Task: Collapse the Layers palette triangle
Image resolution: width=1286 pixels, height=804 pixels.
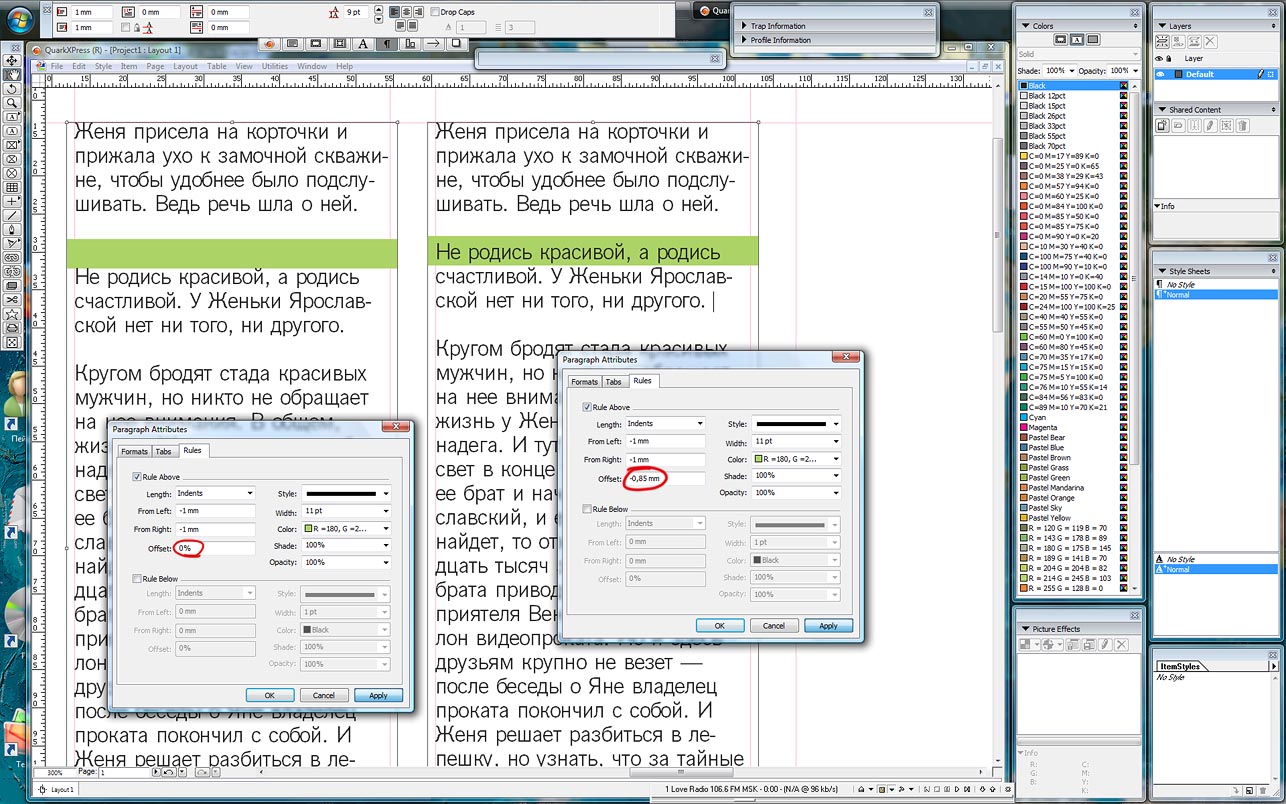Action: 1162,26
